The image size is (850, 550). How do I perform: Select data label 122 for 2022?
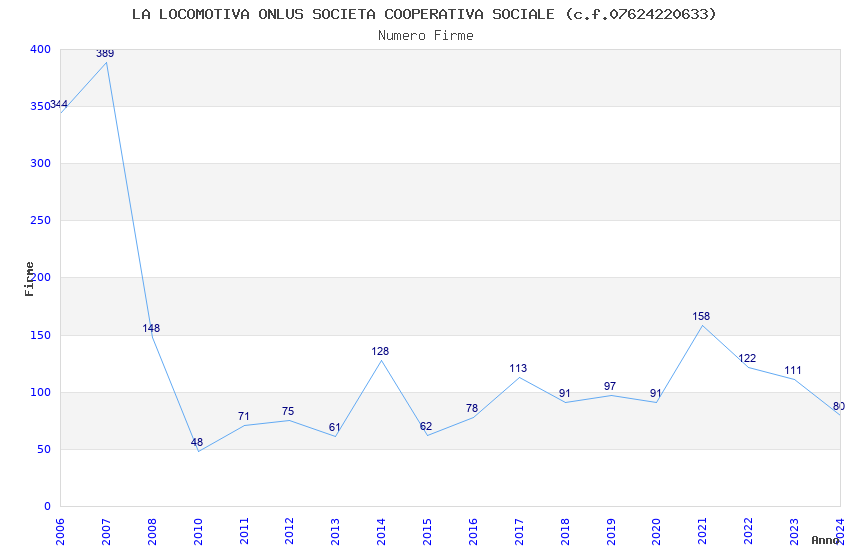747,359
